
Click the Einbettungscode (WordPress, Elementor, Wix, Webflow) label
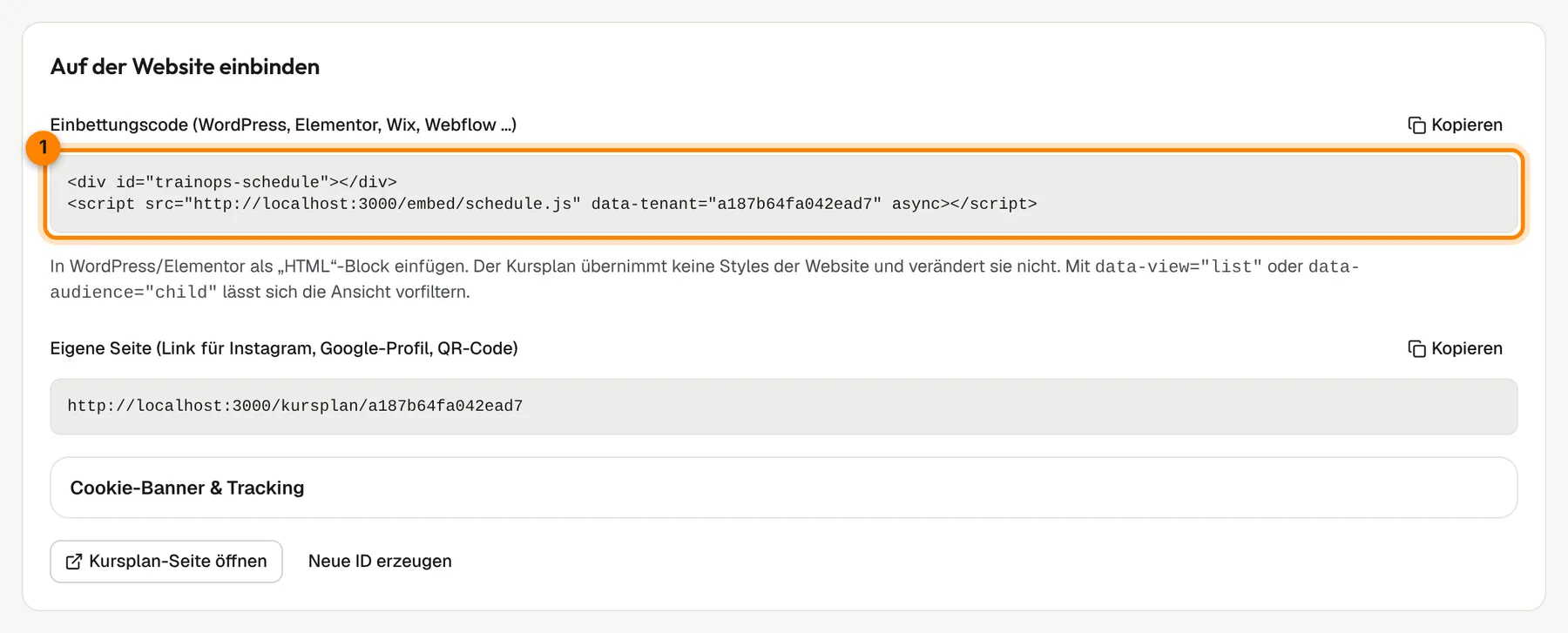click(283, 125)
